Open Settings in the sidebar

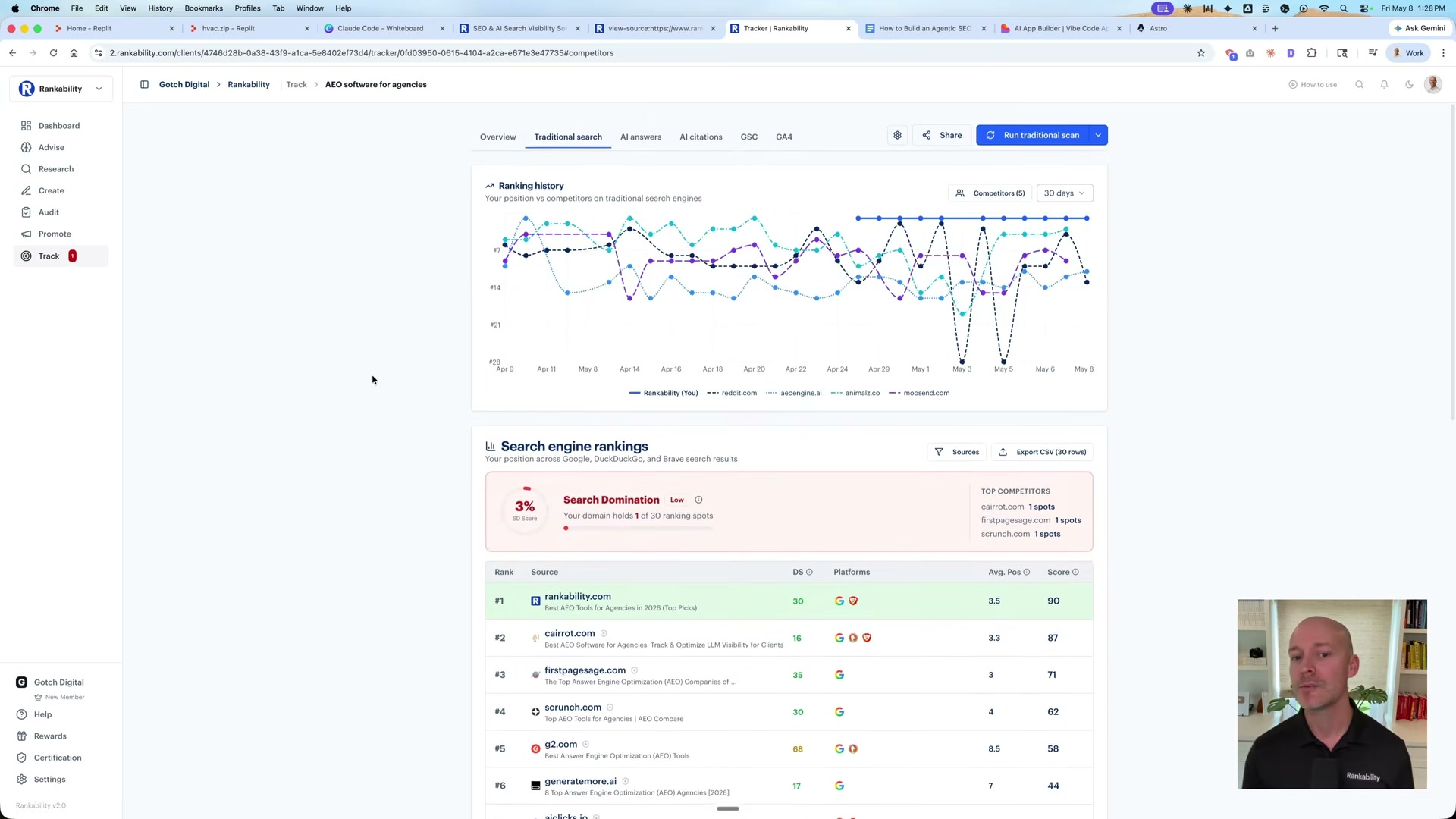coord(49,779)
